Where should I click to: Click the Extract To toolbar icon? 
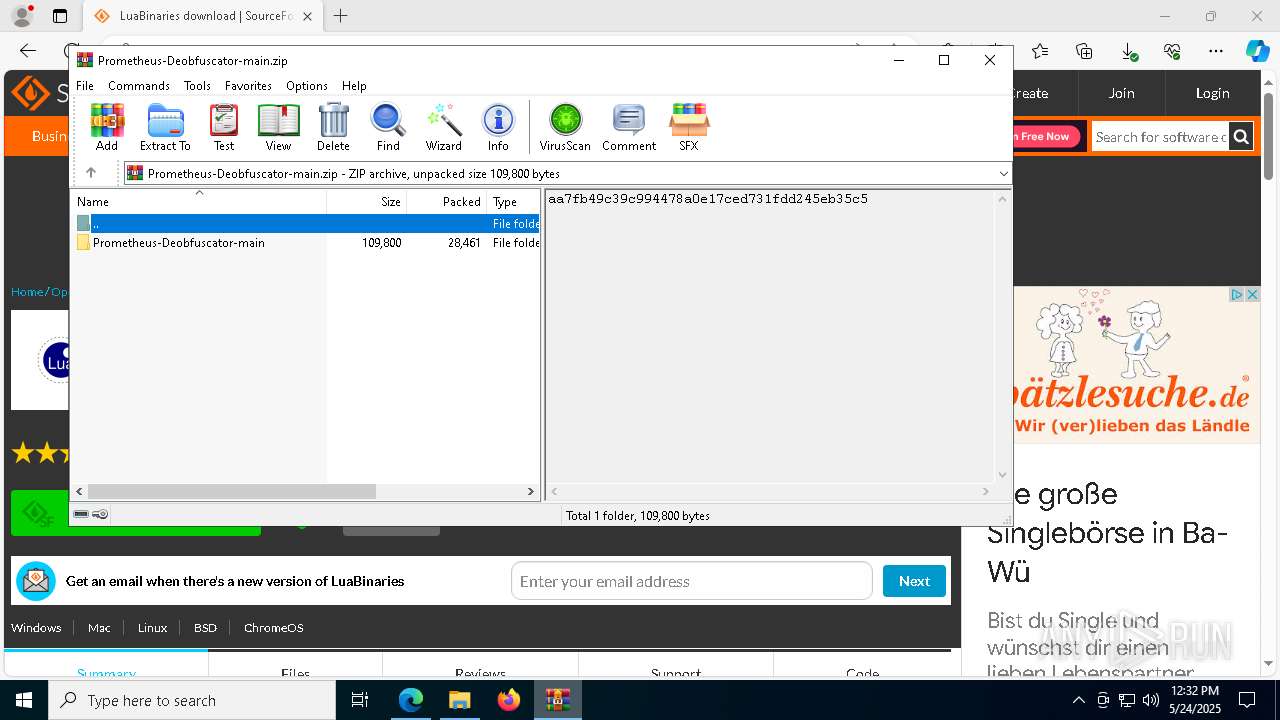click(x=165, y=127)
